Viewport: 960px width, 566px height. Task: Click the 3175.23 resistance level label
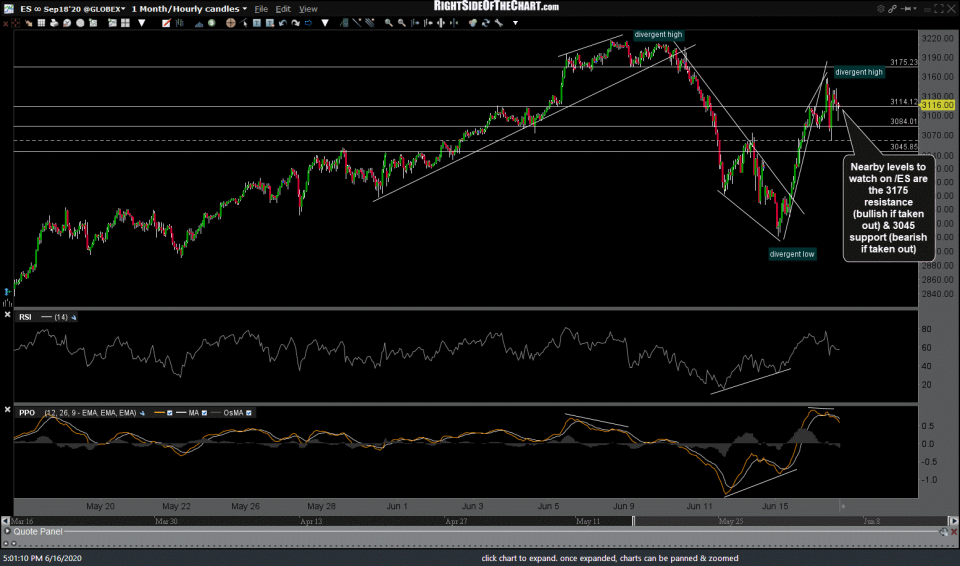click(x=904, y=62)
